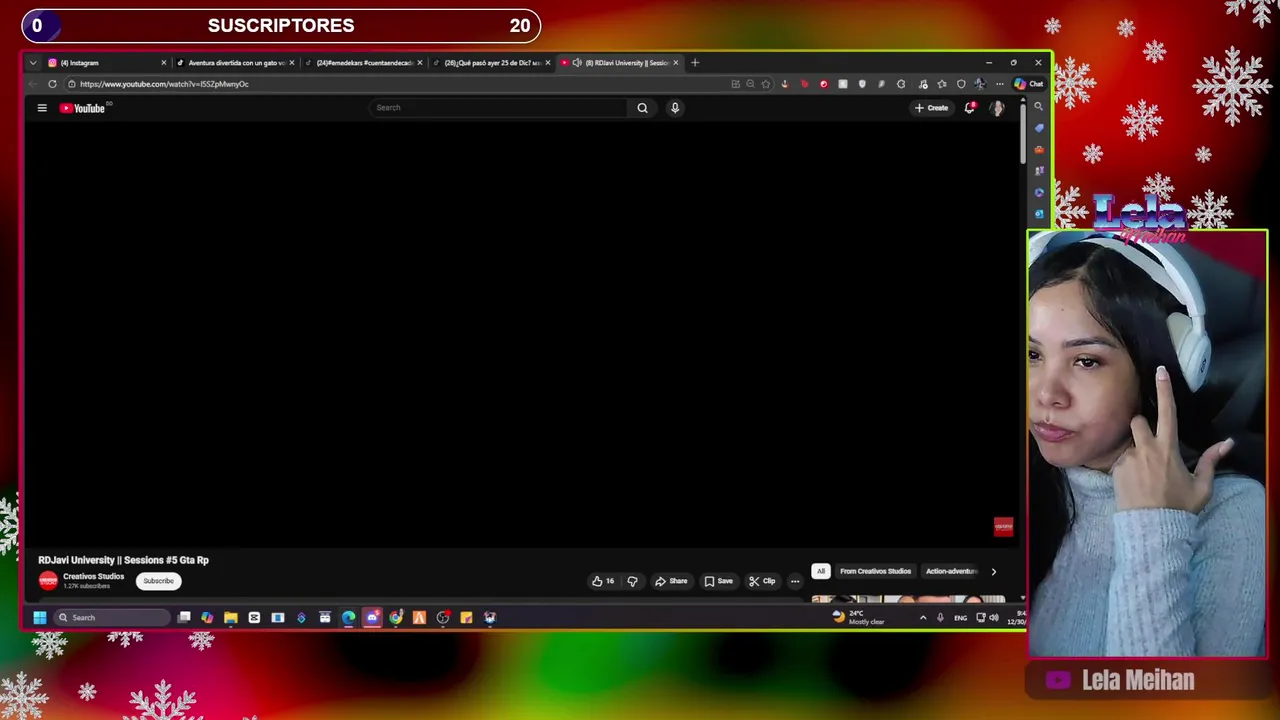Open Microsoft Edge from taskbar

point(348,618)
